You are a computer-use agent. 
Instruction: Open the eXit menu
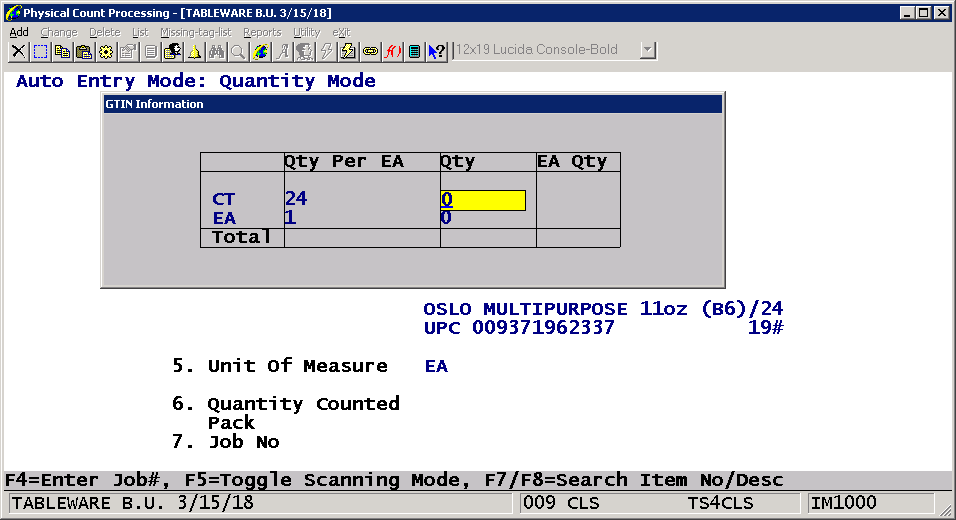pyautogui.click(x=341, y=32)
